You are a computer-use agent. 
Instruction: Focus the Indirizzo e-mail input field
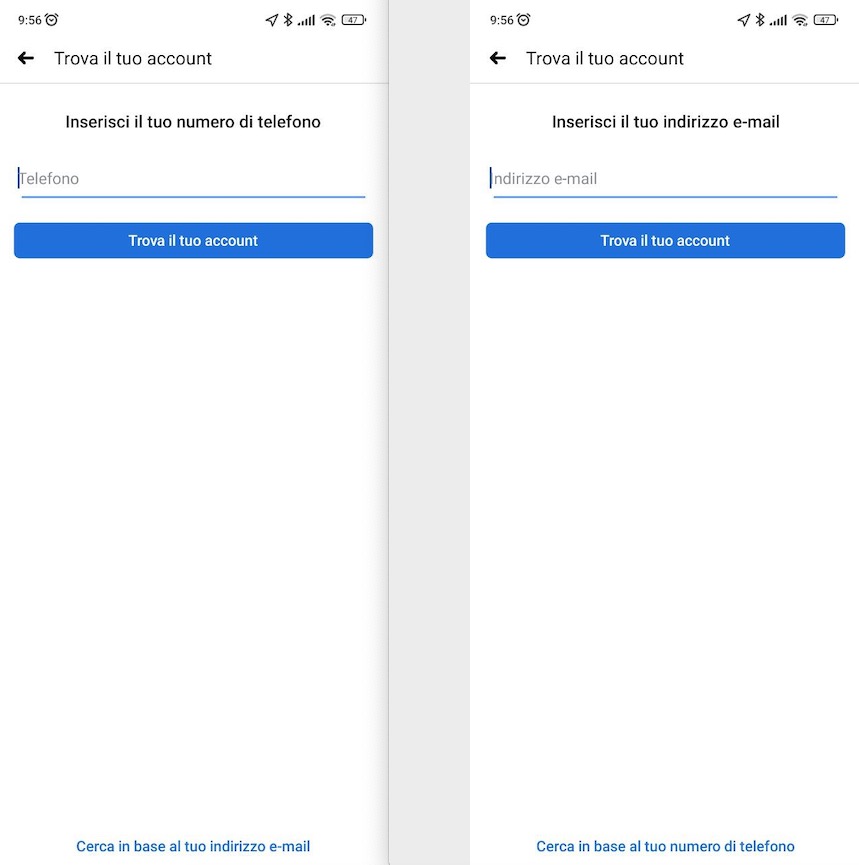665,179
